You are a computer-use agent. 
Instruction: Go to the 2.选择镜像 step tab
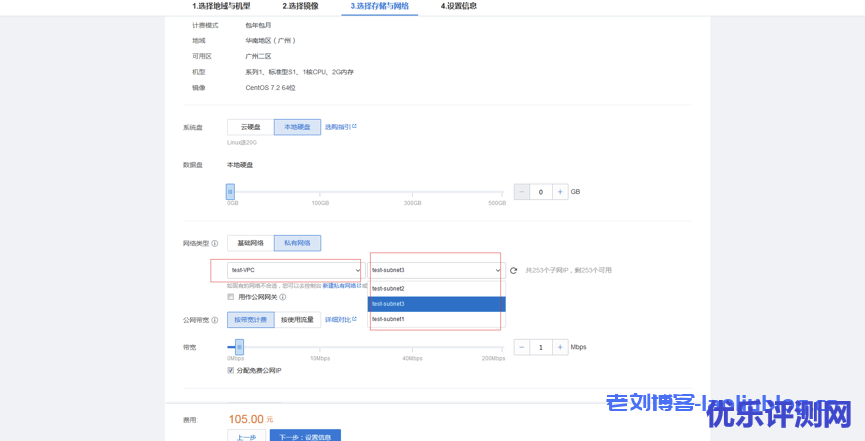point(286,6)
